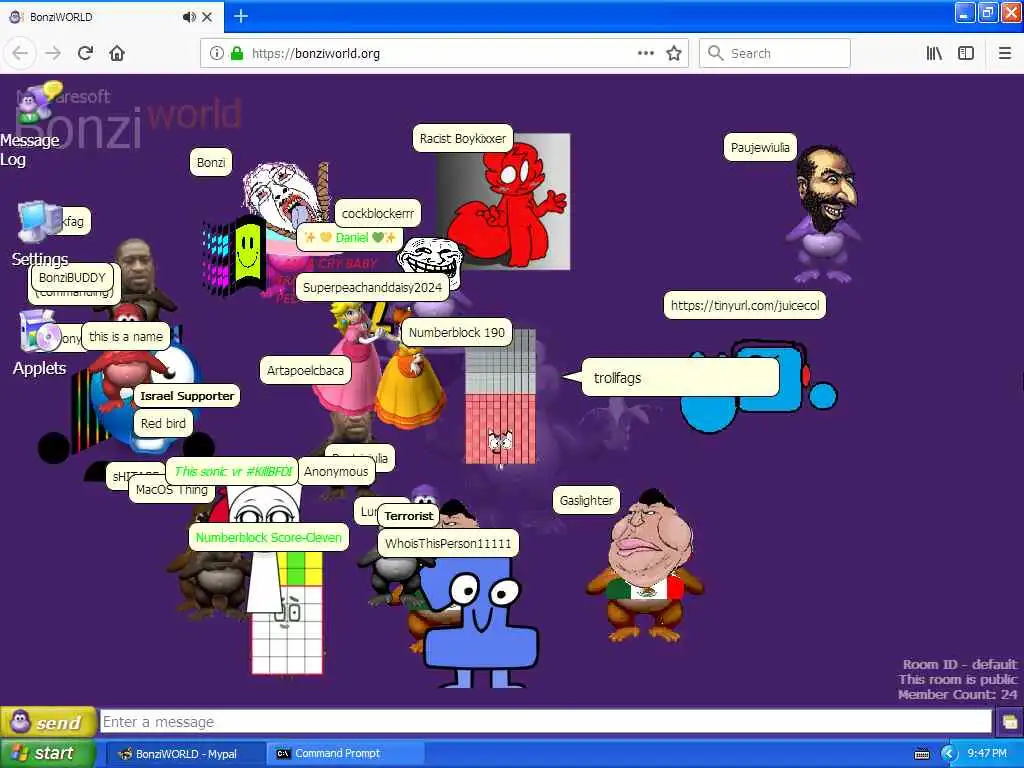1024x768 pixels.
Task: Click the browser forward arrow
Action: pos(53,53)
